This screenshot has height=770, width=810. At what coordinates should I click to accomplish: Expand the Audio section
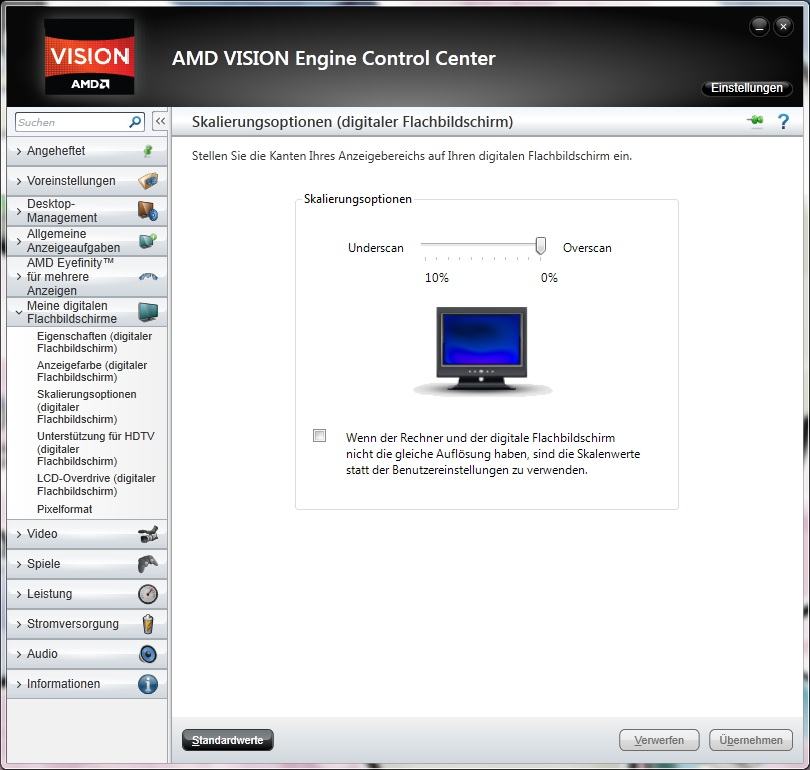click(87, 654)
